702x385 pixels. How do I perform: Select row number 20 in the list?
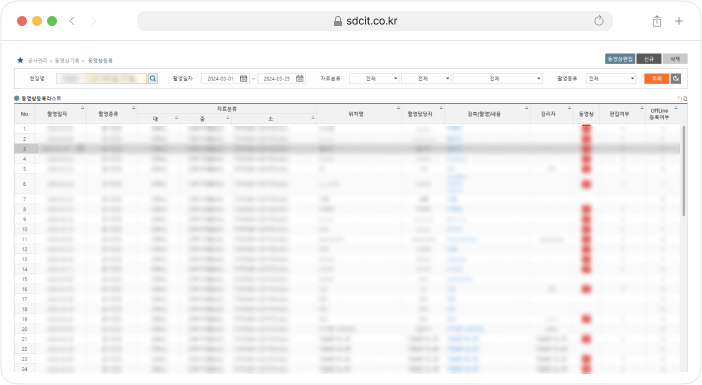(25, 329)
